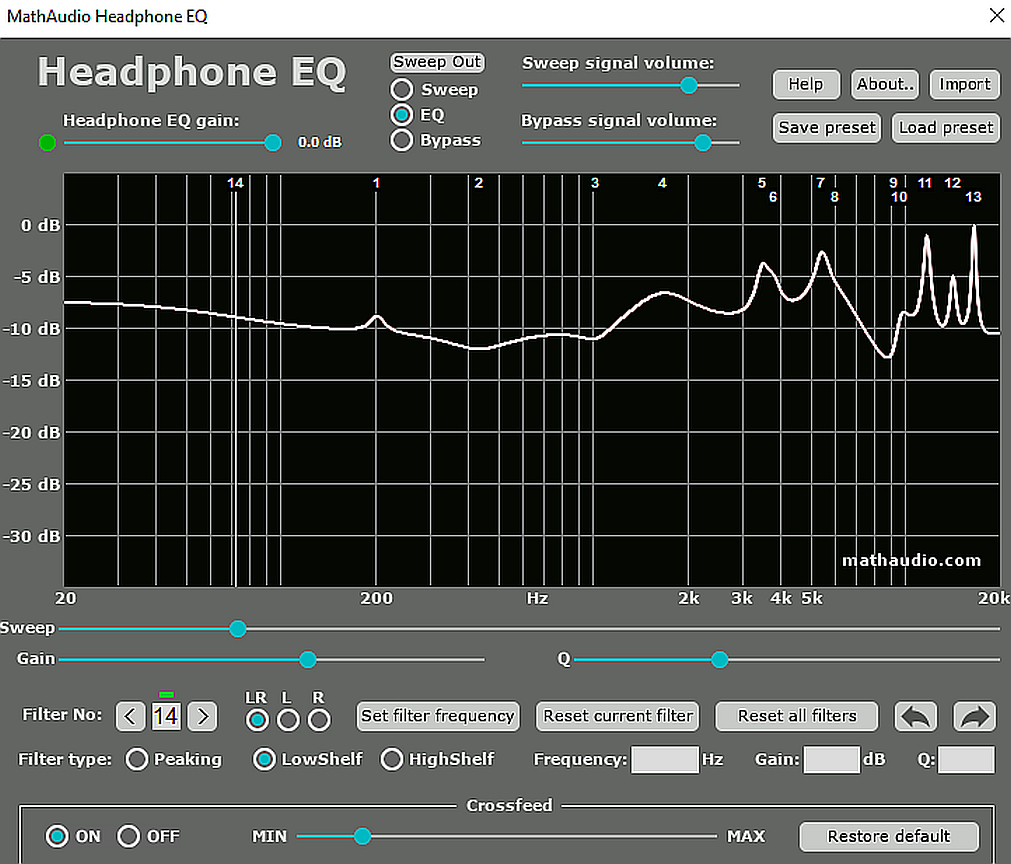
Task: Click the Q slider handle
Action: coord(720,660)
